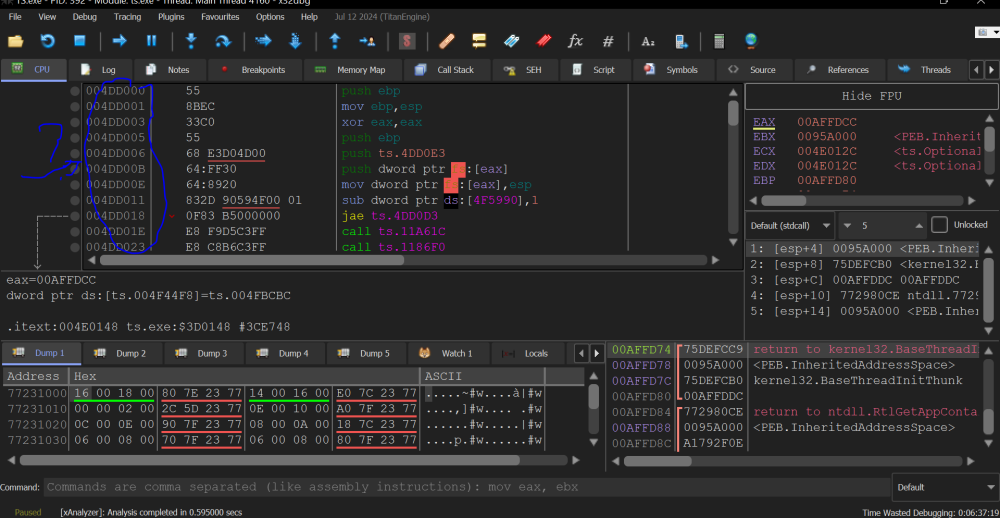Restart the debugged program
Image resolution: width=1000 pixels, height=518 pixels.
point(47,41)
